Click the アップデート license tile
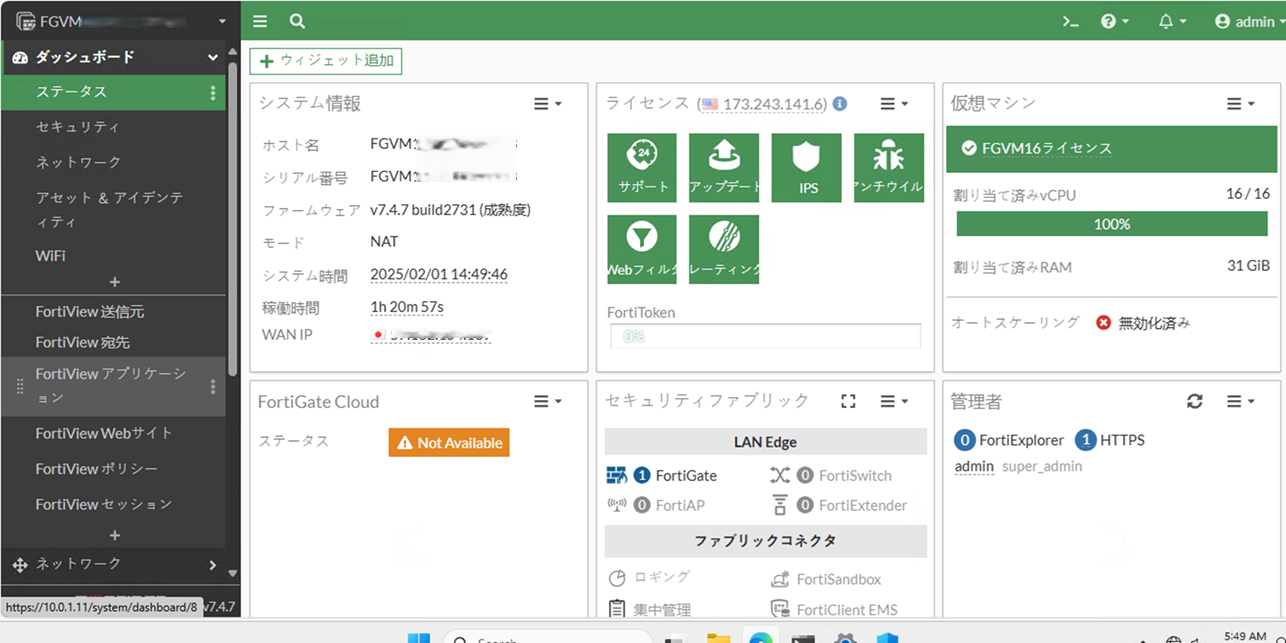 click(724, 168)
